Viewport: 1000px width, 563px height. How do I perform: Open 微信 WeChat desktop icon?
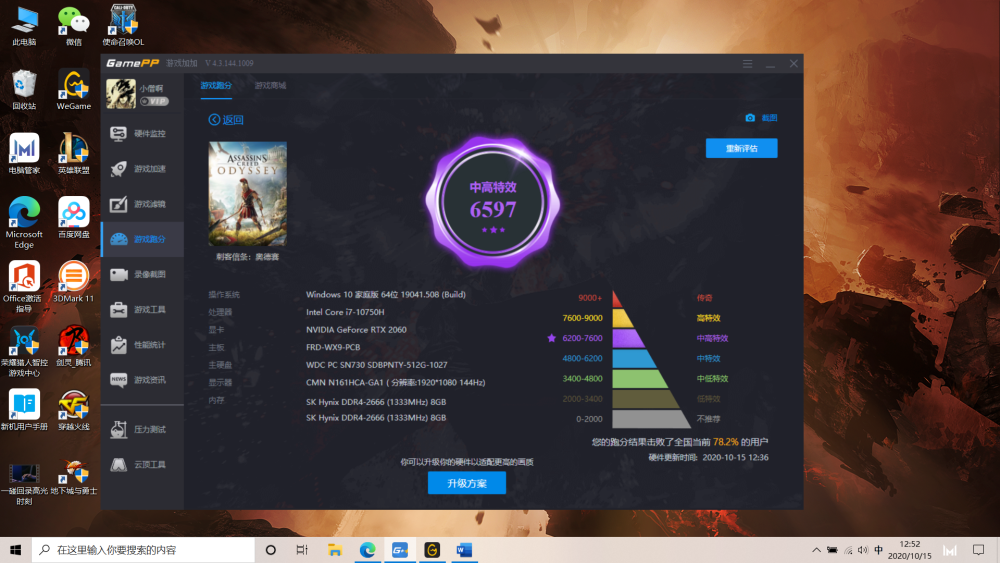click(73, 26)
